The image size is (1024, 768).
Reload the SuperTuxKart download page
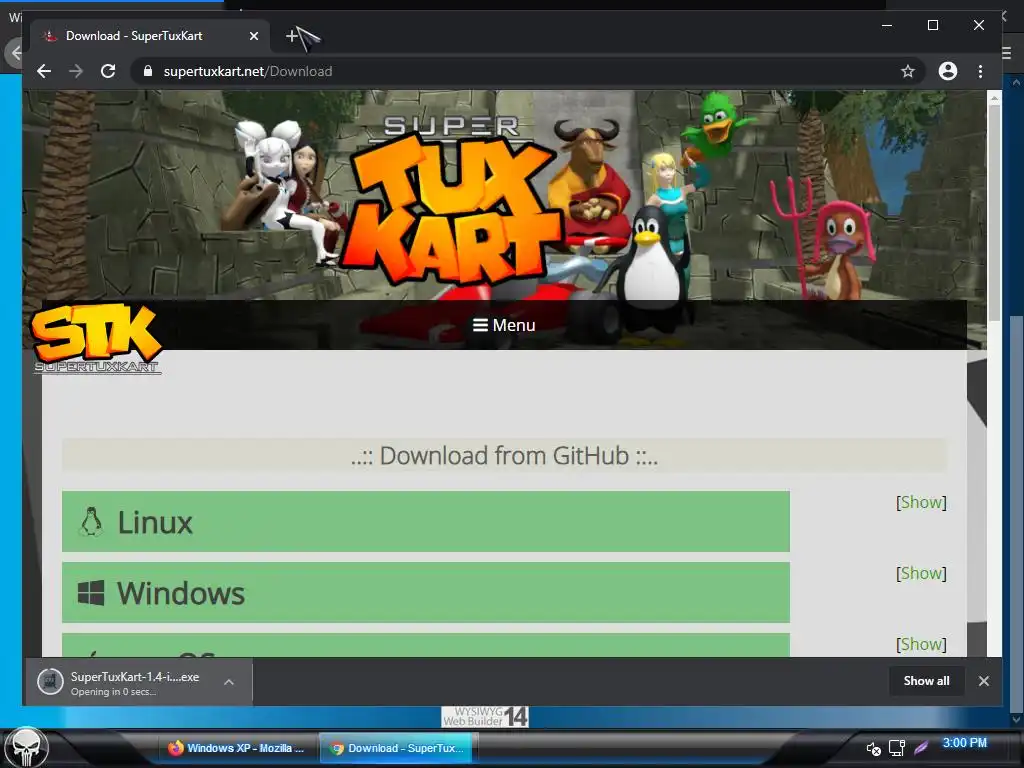[x=108, y=71]
